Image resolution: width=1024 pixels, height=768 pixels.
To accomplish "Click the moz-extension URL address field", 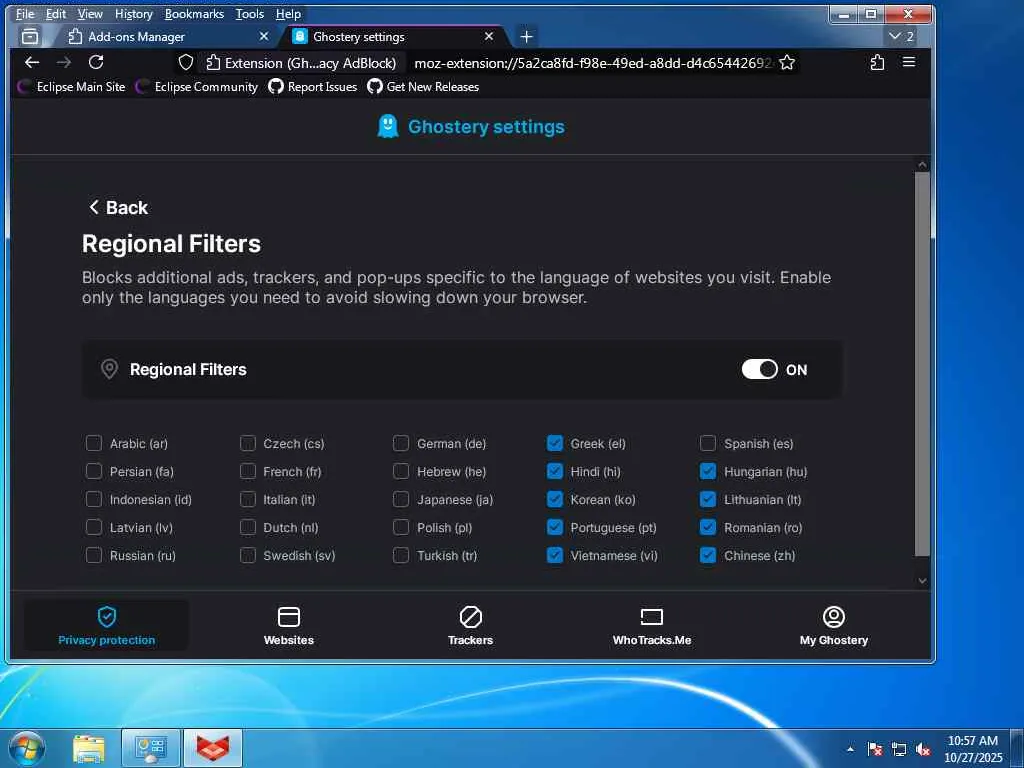I will 593,63.
